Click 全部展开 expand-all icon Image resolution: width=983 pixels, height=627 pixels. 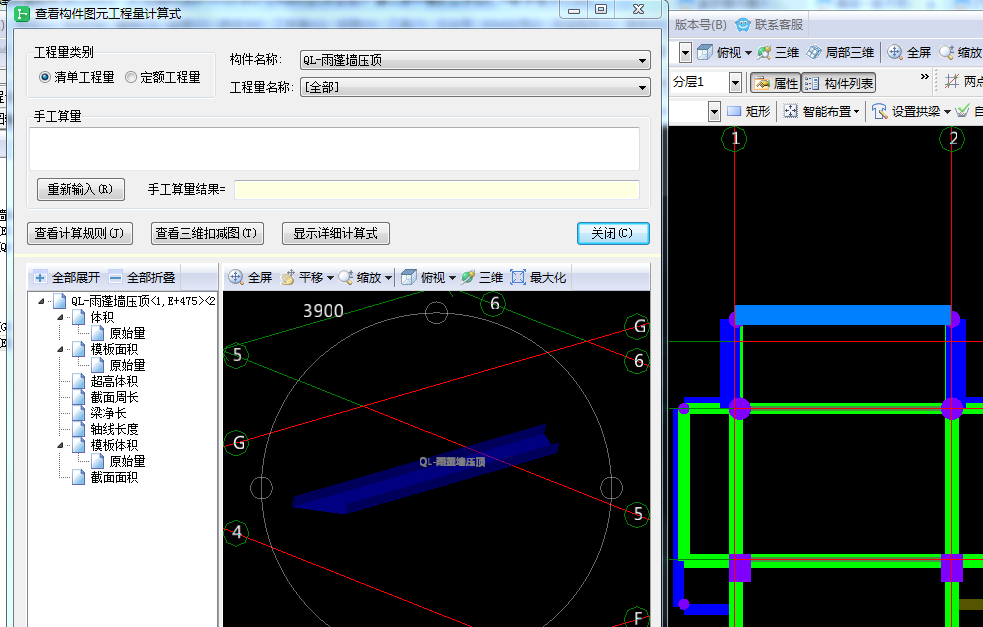tap(40, 278)
